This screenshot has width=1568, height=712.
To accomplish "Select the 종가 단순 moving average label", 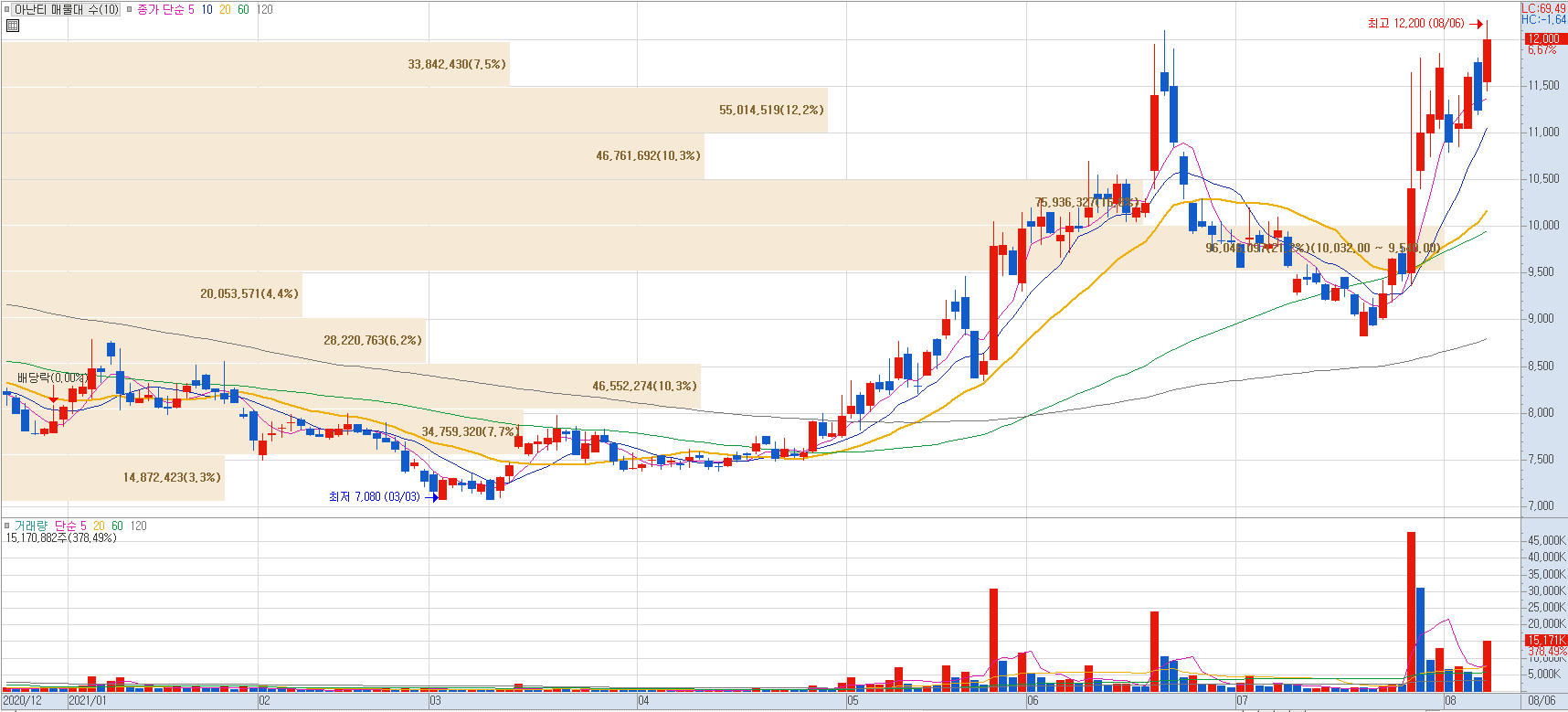I will click(x=160, y=10).
